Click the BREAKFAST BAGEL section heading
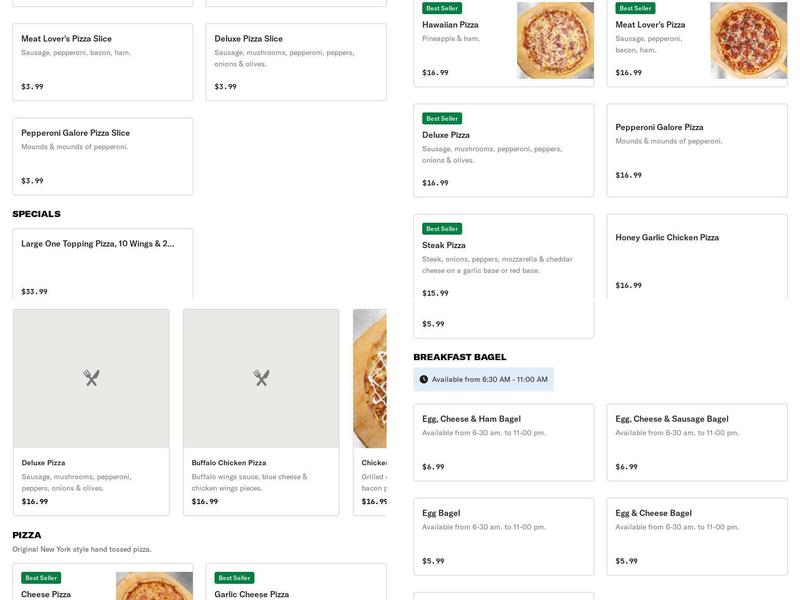This screenshot has width=800, height=600. click(x=460, y=355)
